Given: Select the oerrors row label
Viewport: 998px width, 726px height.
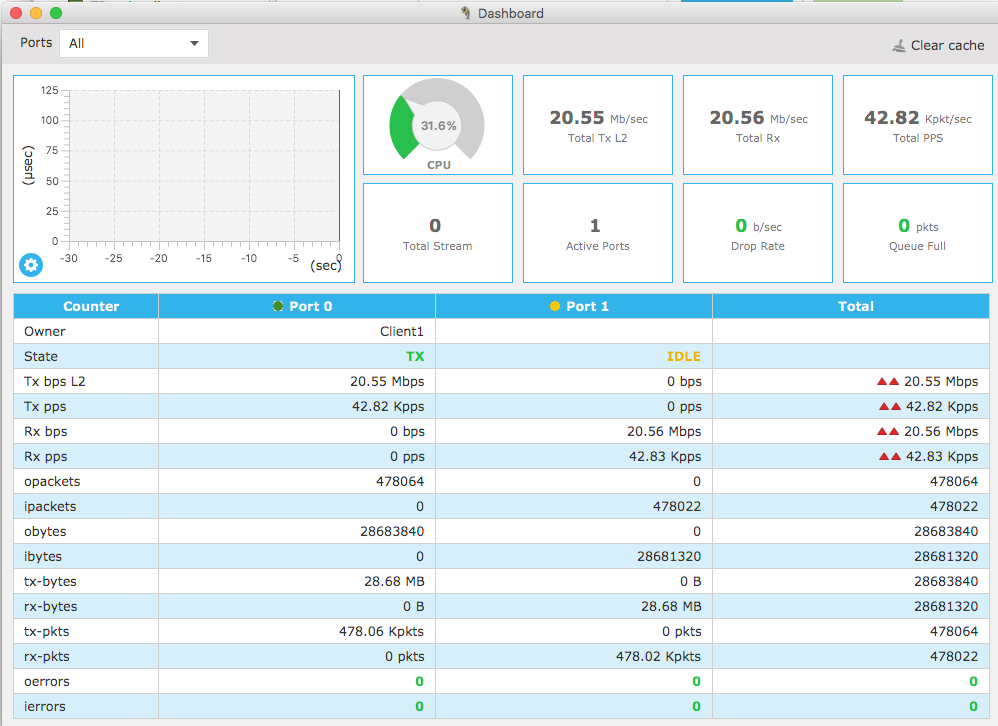Looking at the screenshot, I should [47, 681].
